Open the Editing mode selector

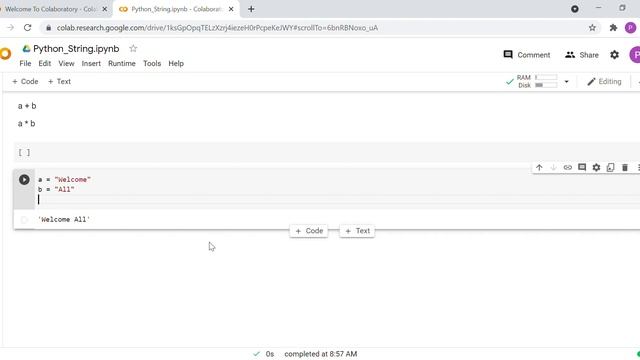(604, 82)
